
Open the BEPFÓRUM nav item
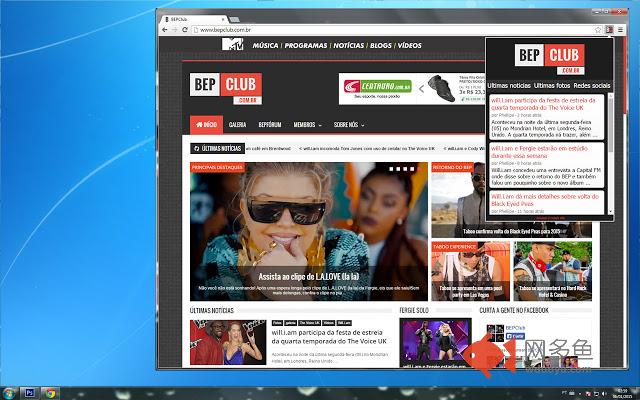270,124
